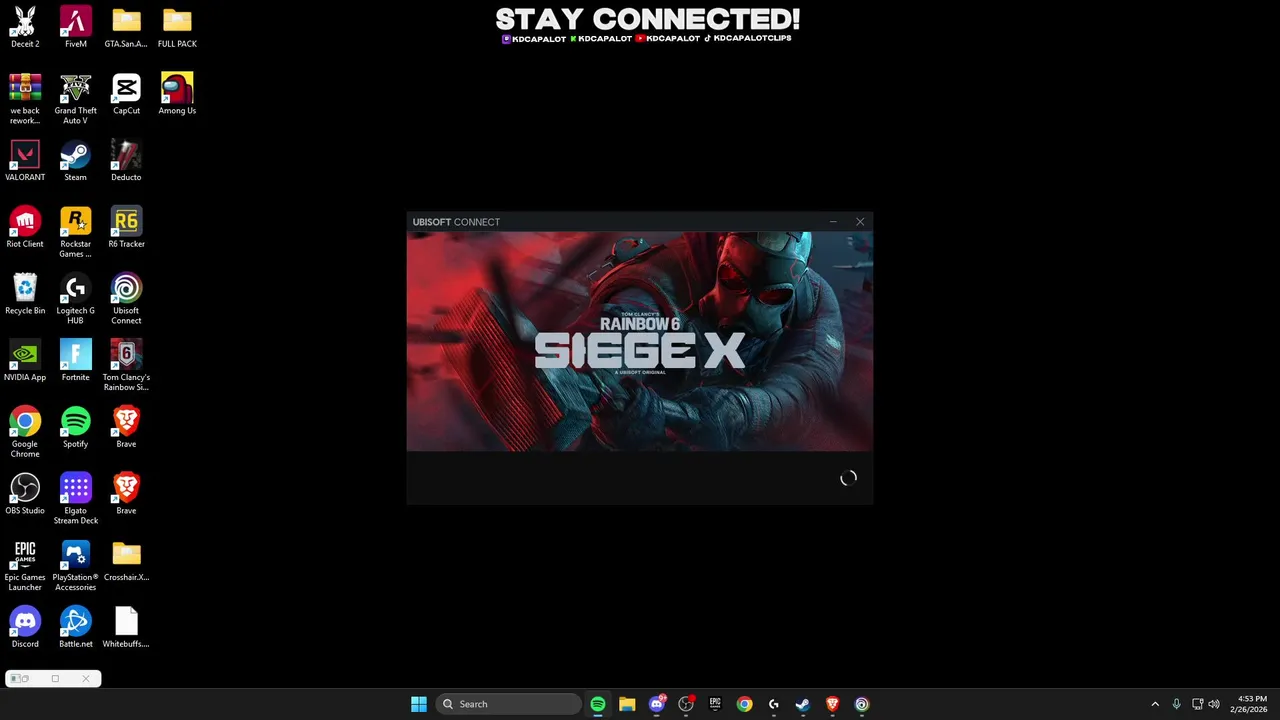Select the Rockstar Games launcher icon

coord(76,232)
